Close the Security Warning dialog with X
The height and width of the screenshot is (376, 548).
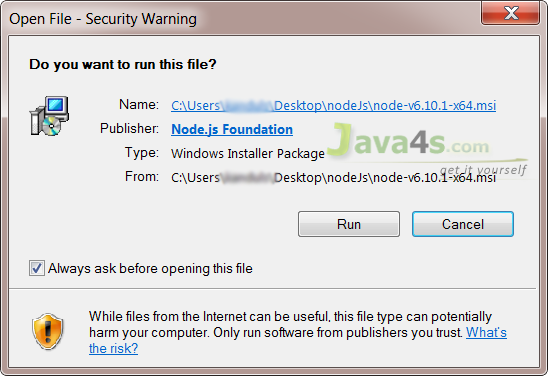510,13
